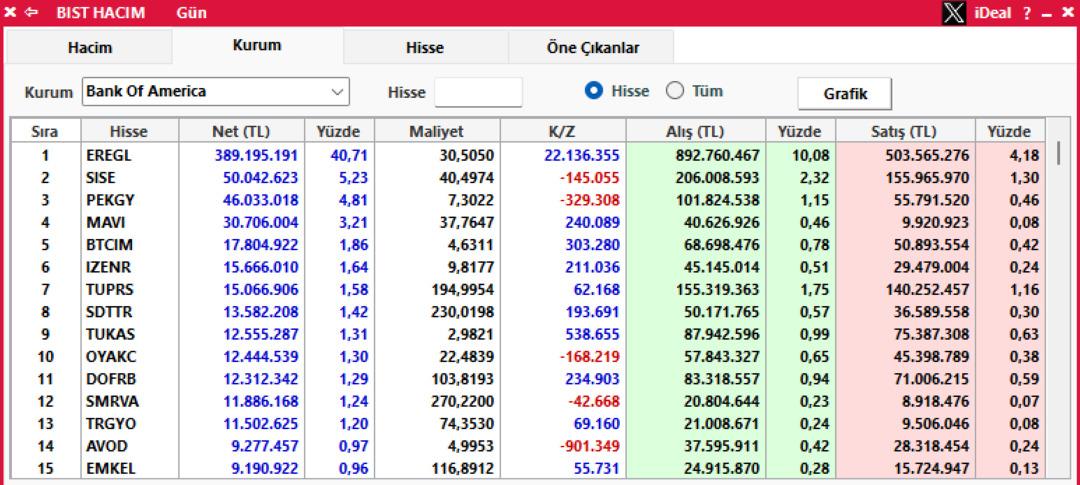This screenshot has height=485, width=1080.
Task: Select the OYAKC stock cell
Action: [x=130, y=357]
